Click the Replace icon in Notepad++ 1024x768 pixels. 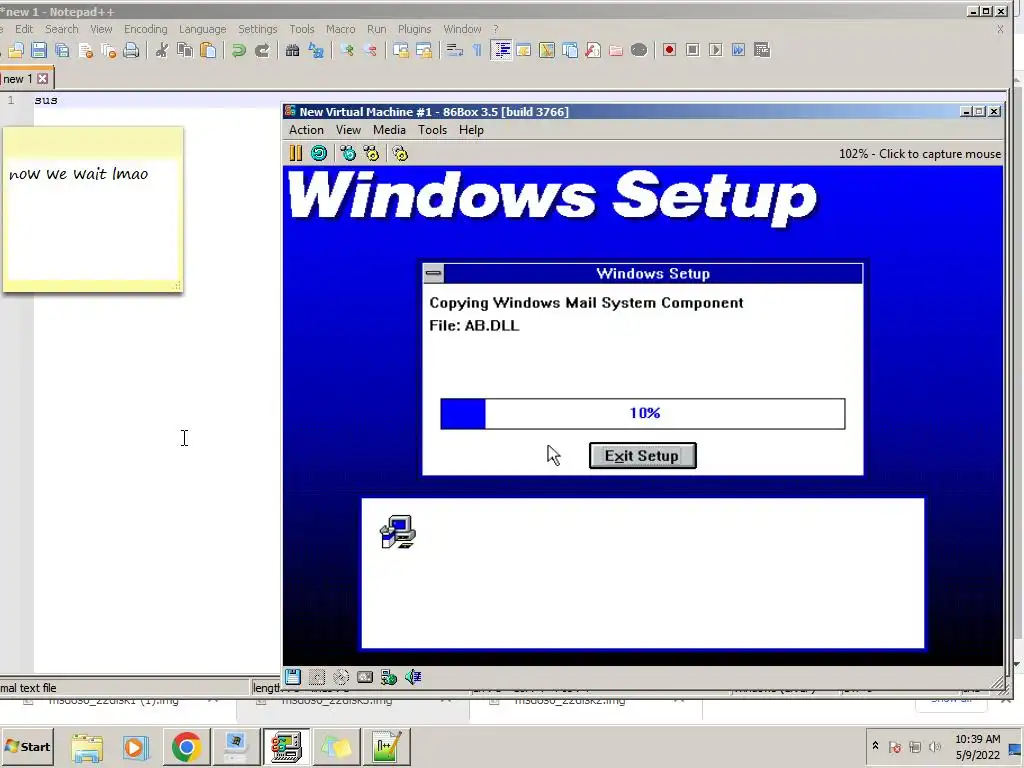click(x=316, y=50)
